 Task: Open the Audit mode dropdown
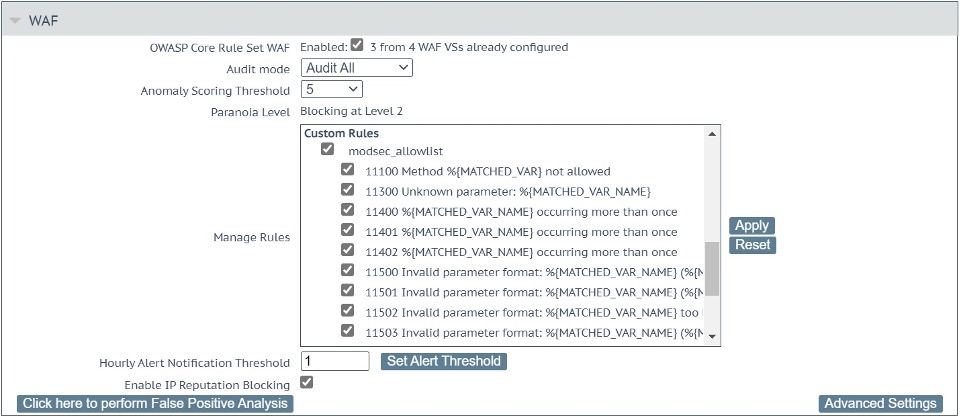pos(357,68)
